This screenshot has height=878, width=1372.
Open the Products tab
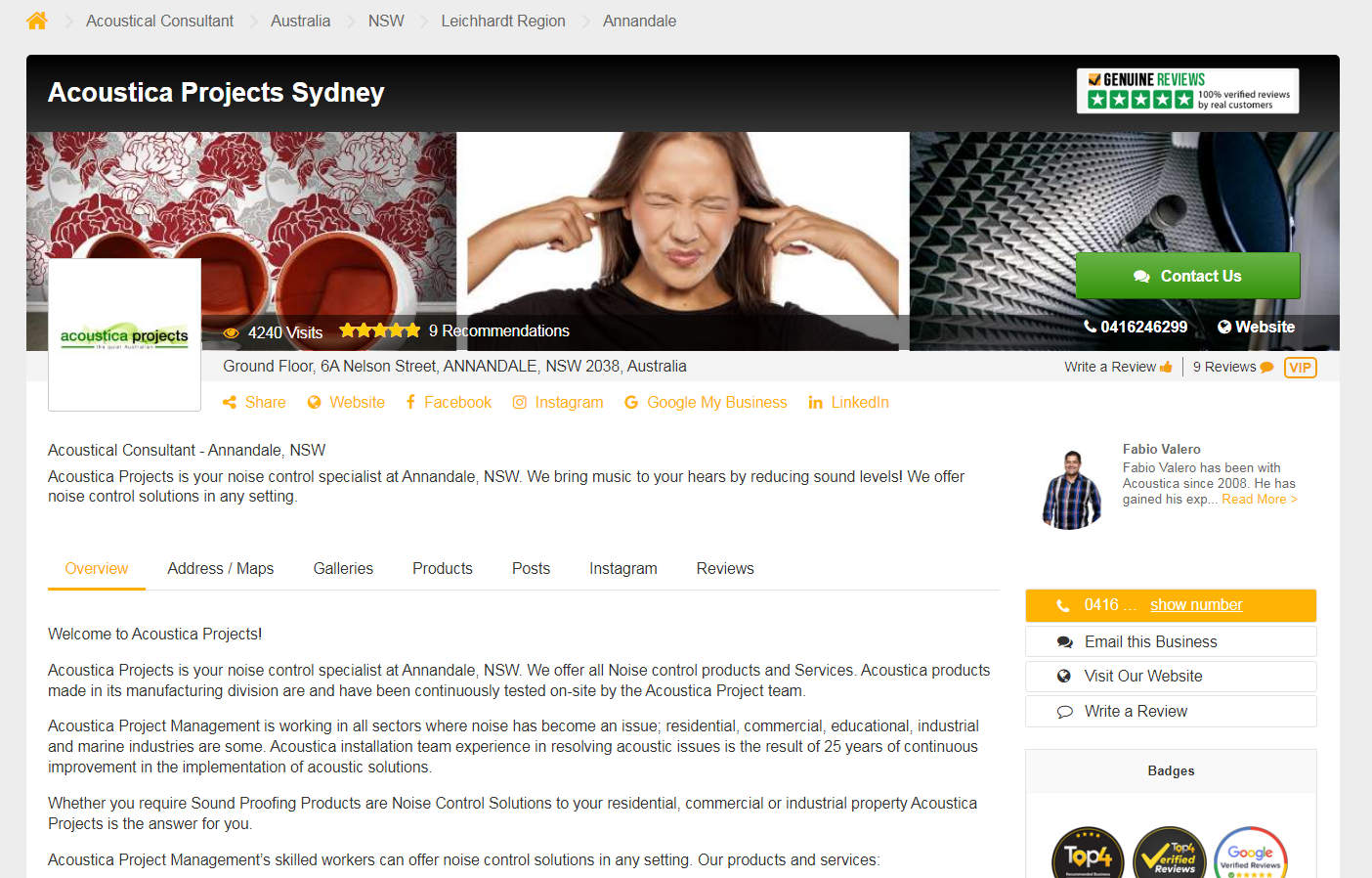[443, 568]
